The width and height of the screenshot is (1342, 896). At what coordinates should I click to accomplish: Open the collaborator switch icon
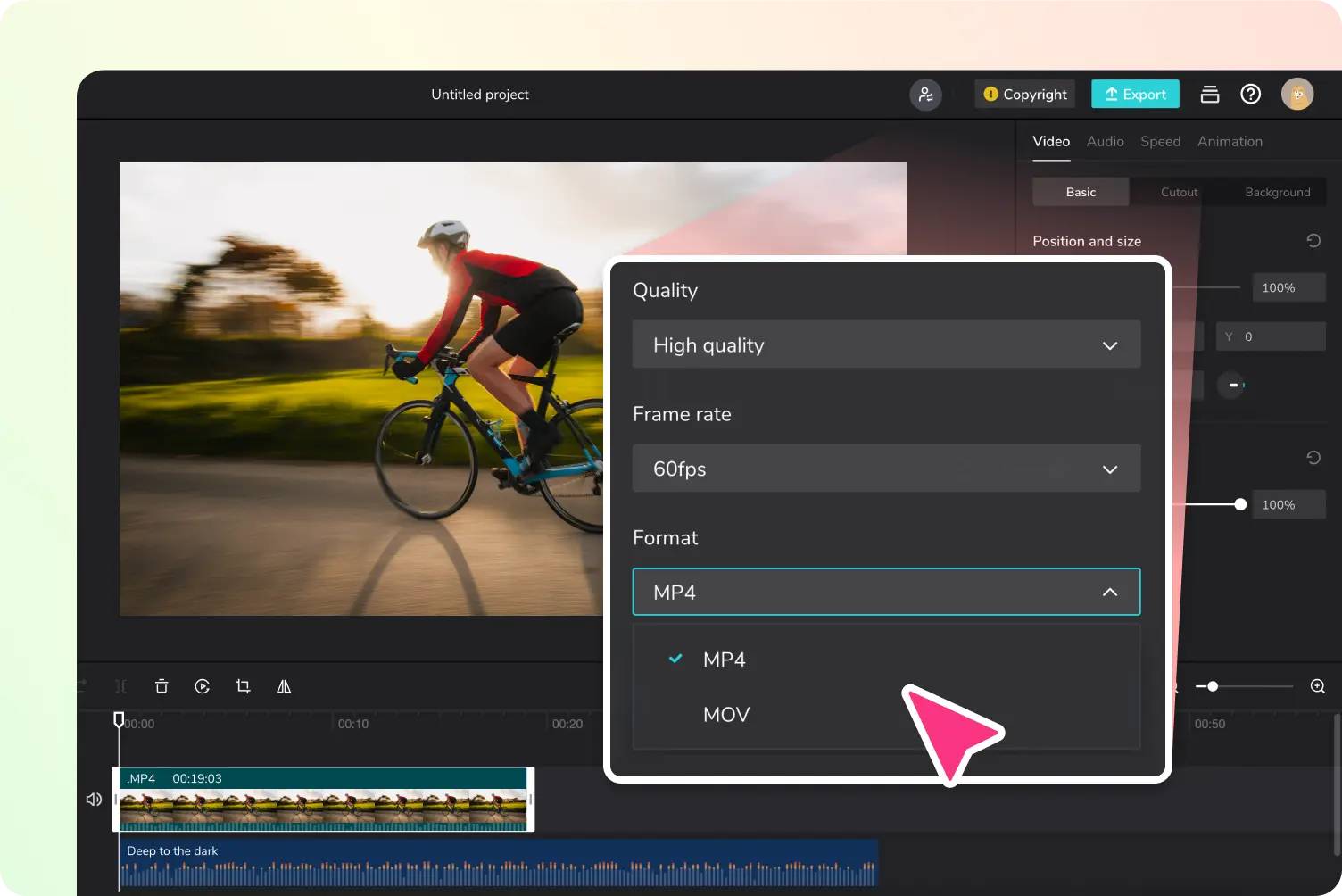pos(925,94)
